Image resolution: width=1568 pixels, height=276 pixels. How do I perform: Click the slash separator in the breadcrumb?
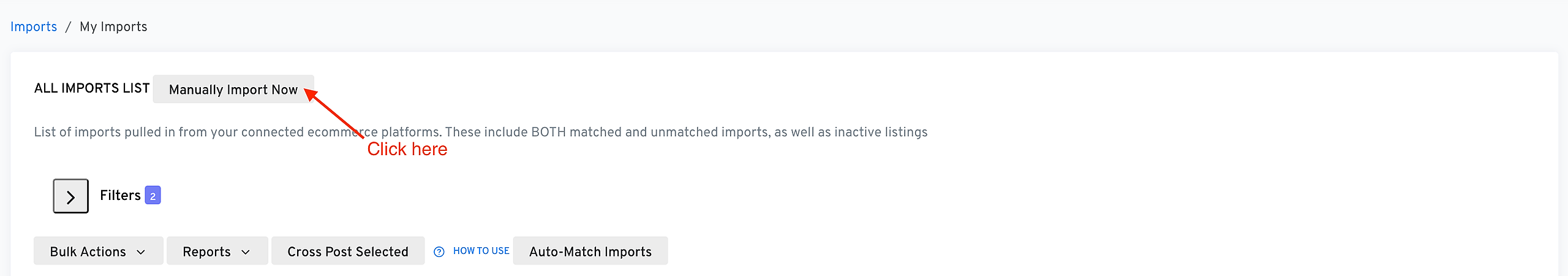(68, 27)
